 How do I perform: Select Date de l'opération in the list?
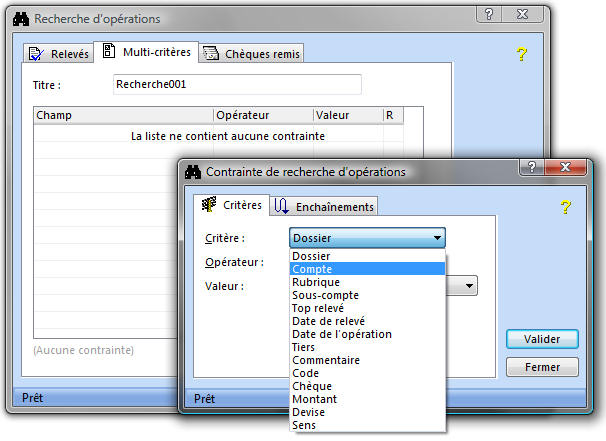click(341, 334)
